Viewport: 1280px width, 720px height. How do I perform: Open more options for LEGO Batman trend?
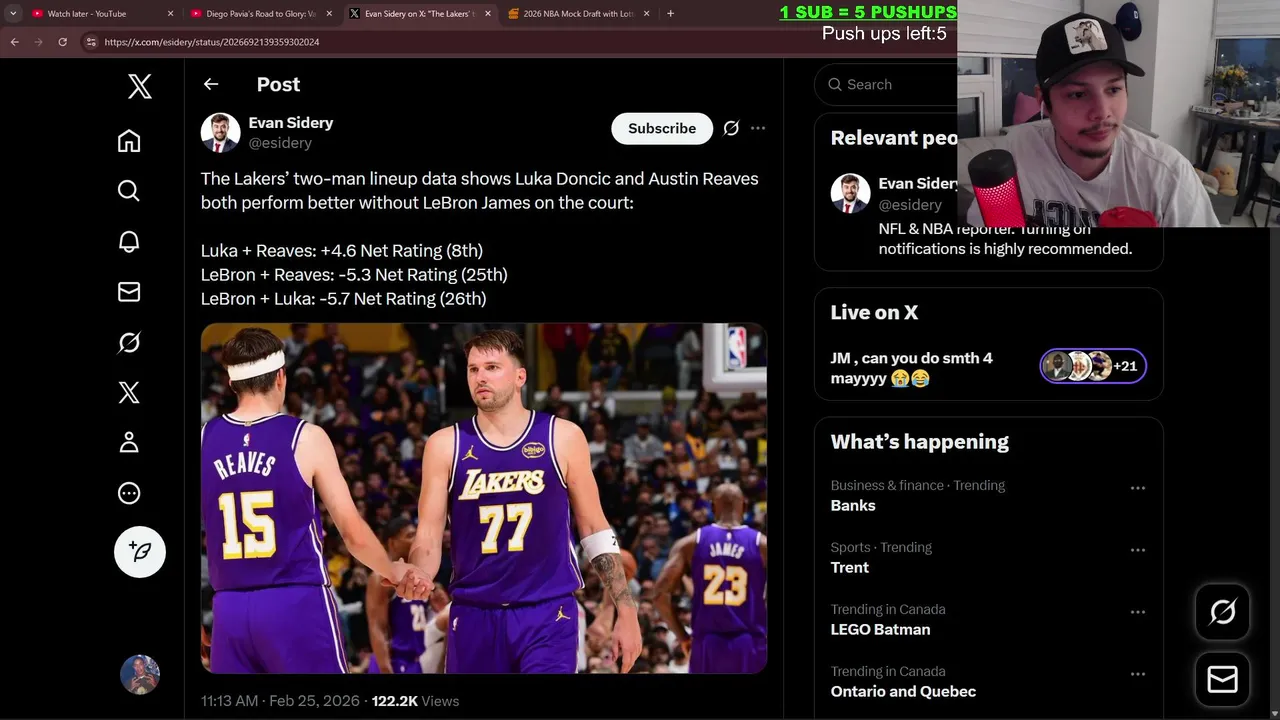pos(1137,612)
